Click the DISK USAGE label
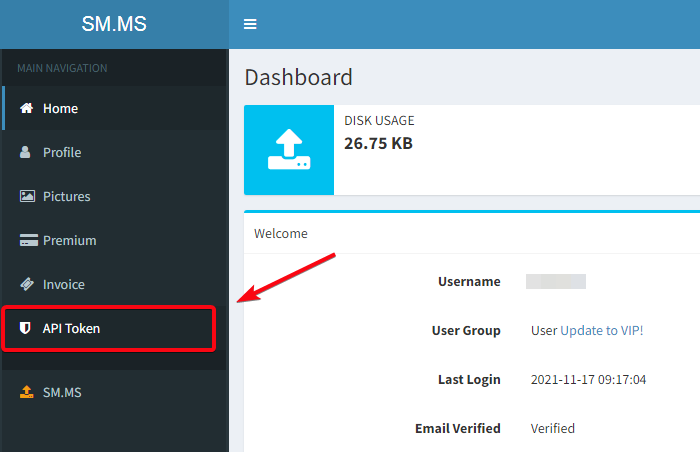Screen dimensions: 700x452 click(x=379, y=121)
